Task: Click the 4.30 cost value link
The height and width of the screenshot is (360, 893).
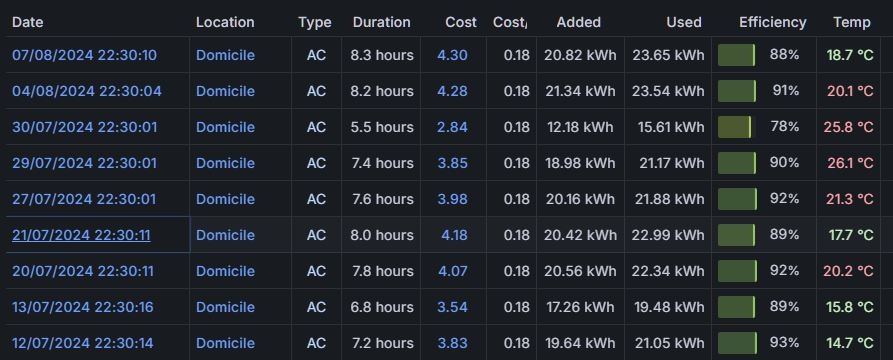Action: point(453,55)
